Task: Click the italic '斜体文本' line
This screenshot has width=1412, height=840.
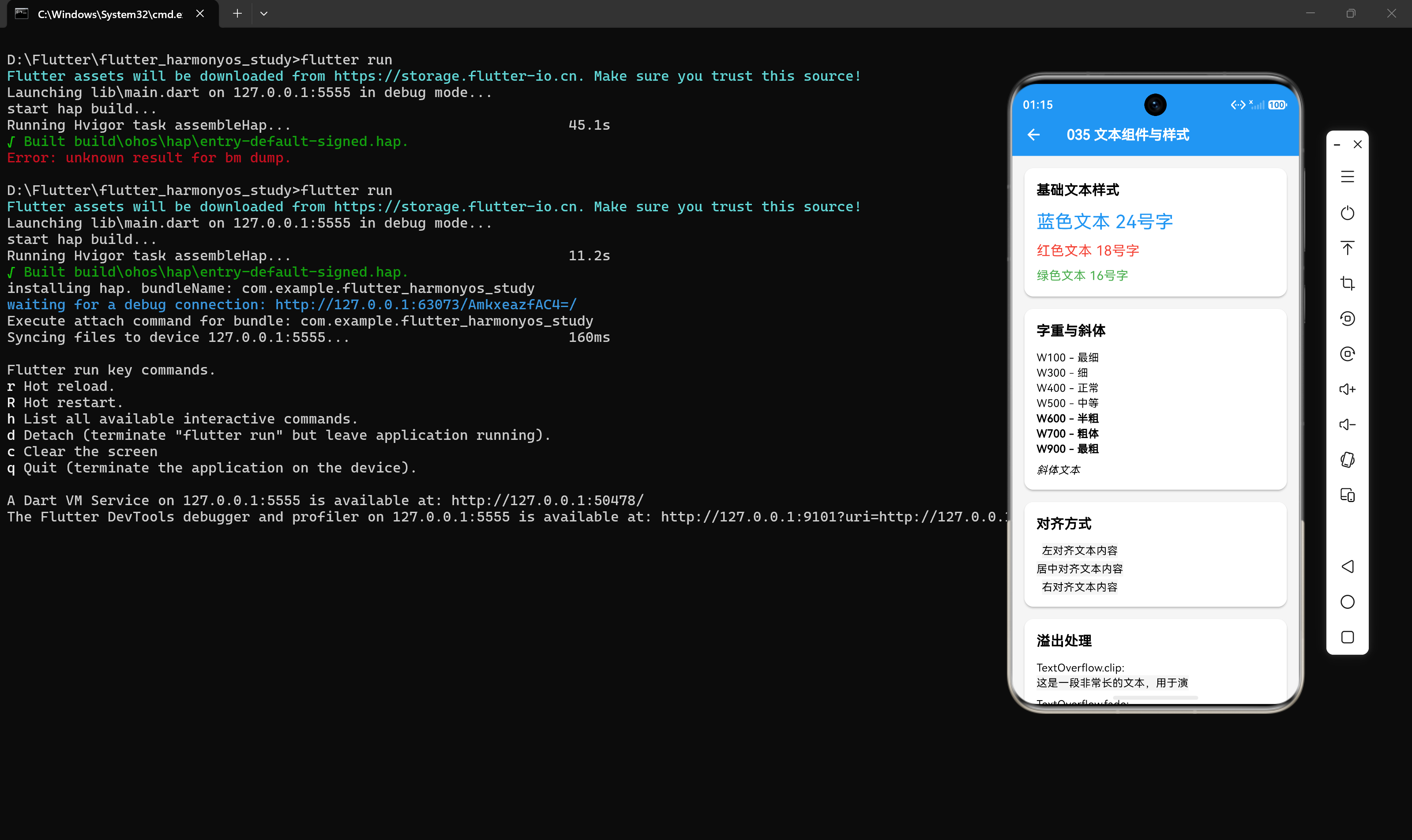Action: pyautogui.click(x=1058, y=470)
